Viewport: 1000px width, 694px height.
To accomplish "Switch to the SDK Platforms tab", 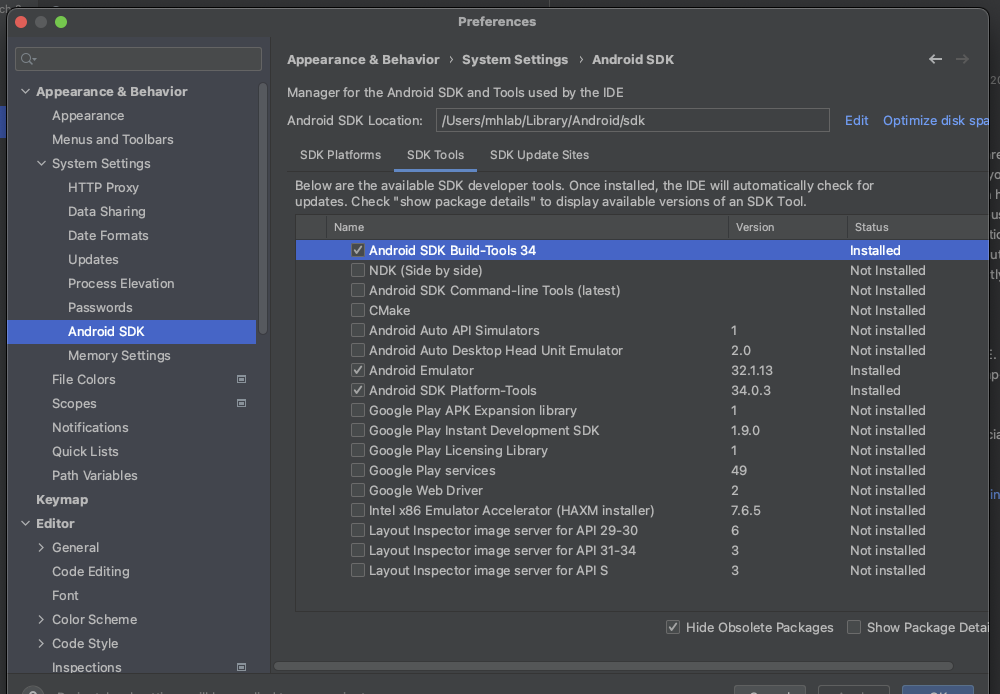I will pyautogui.click(x=341, y=155).
